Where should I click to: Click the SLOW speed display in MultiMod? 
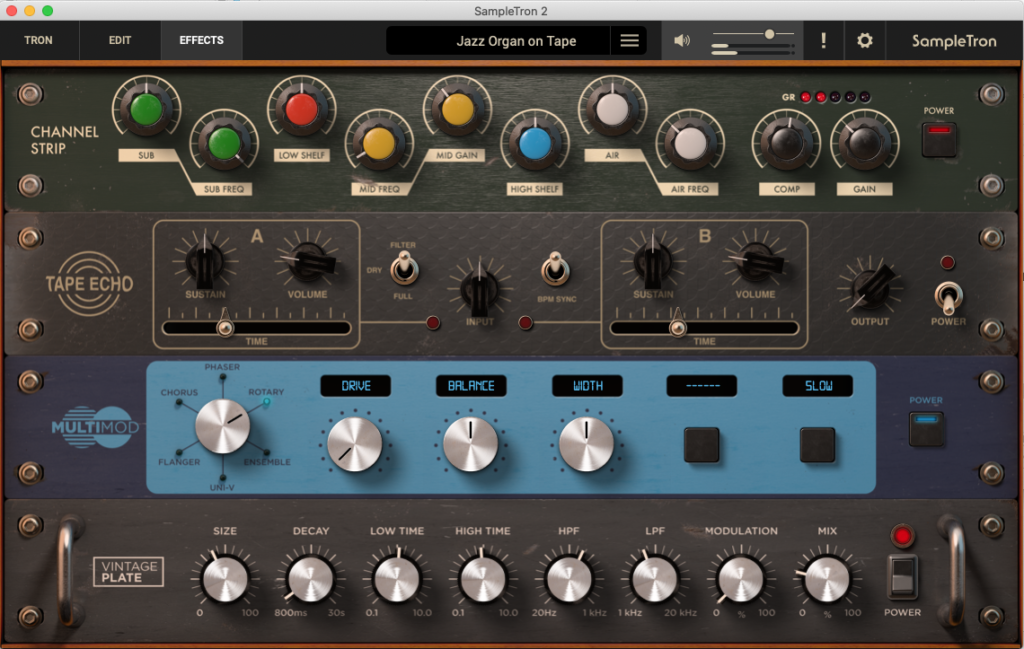pyautogui.click(x=817, y=386)
